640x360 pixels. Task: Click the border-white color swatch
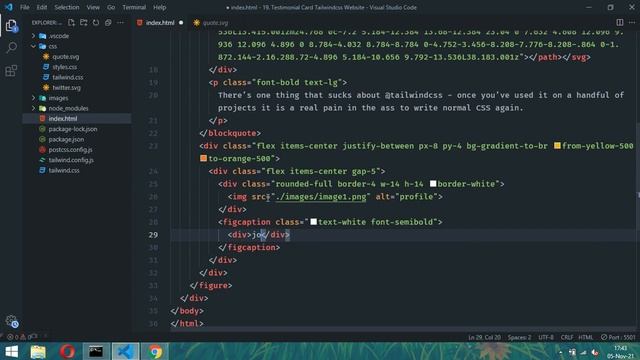click(x=433, y=184)
